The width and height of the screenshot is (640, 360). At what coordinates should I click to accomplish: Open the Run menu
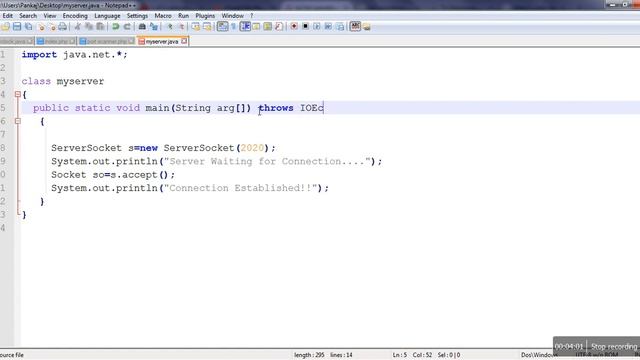[184, 16]
